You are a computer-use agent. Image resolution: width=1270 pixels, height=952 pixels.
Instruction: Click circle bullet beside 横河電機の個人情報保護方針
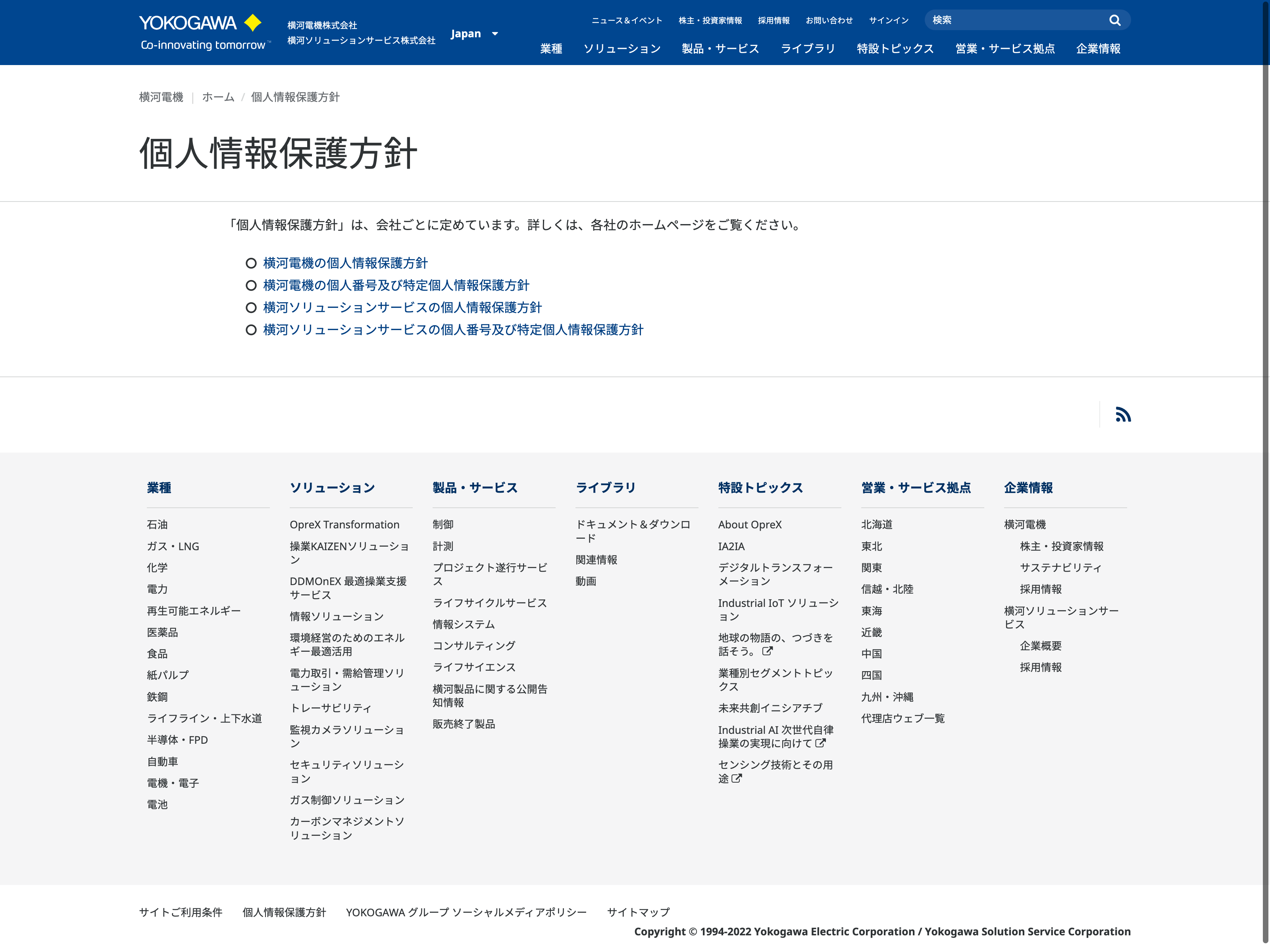[251, 263]
